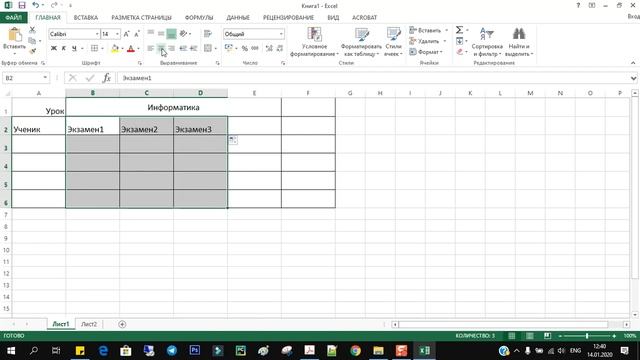Expand the Name Box dropdown arrow
The width and height of the screenshot is (640, 360).
click(x=45, y=78)
